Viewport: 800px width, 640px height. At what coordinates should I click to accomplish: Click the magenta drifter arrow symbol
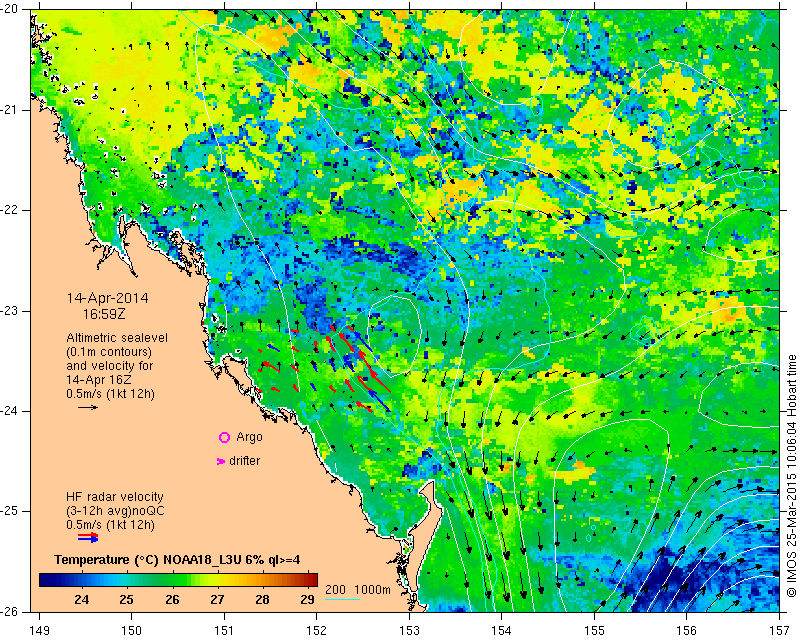[x=221, y=461]
